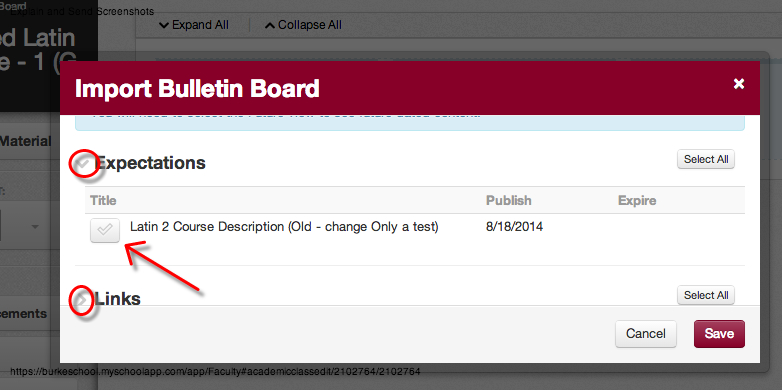Click Select All for Expectations
782x390 pixels.
pos(706,160)
